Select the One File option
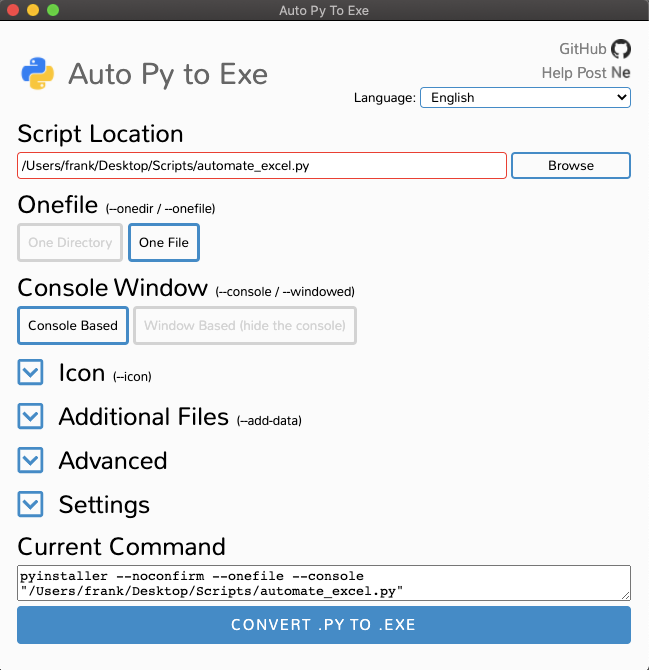Screen dimensions: 649x670 tap(164, 242)
